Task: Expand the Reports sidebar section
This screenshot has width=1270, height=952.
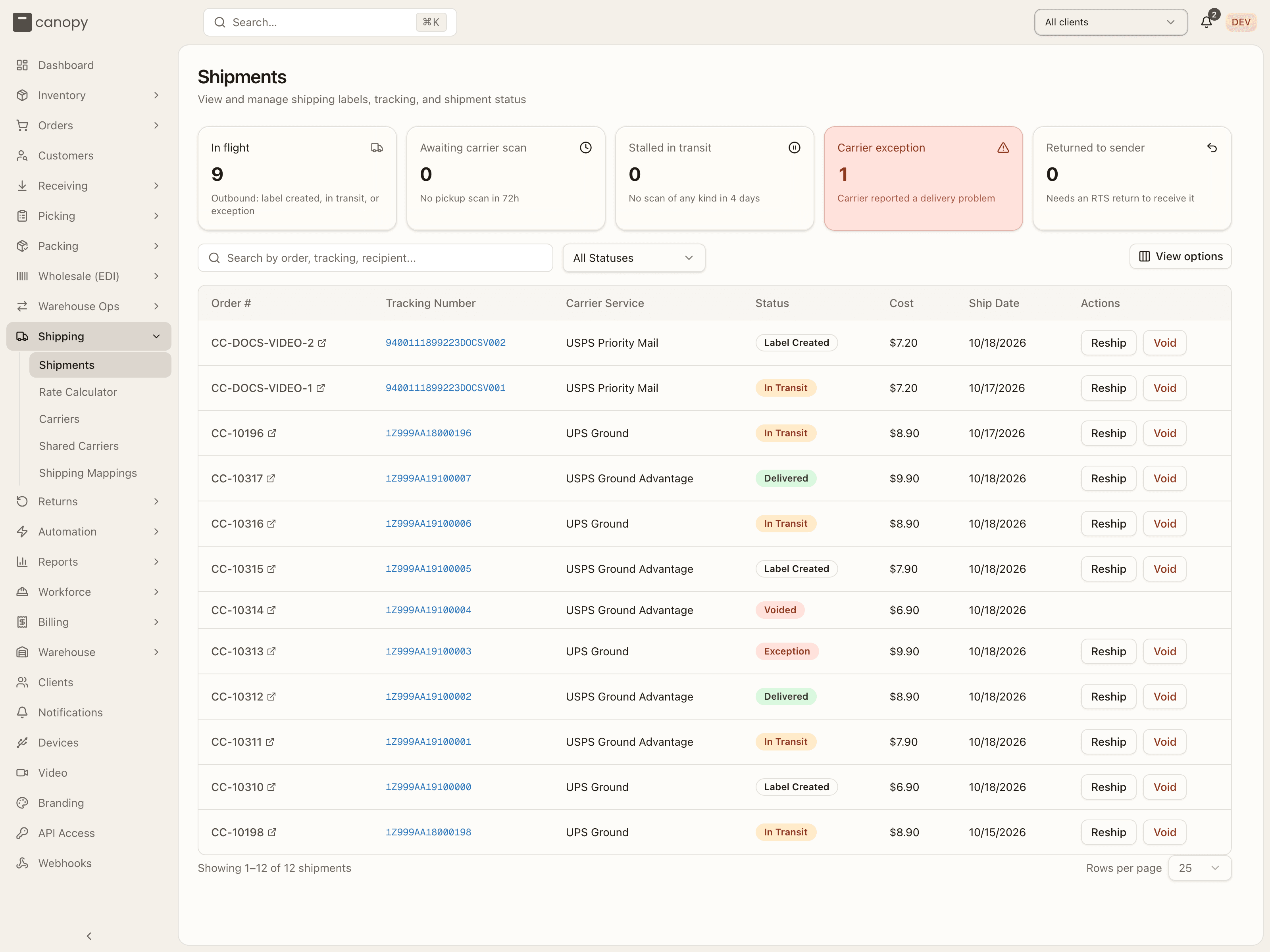Action: pyautogui.click(x=89, y=562)
